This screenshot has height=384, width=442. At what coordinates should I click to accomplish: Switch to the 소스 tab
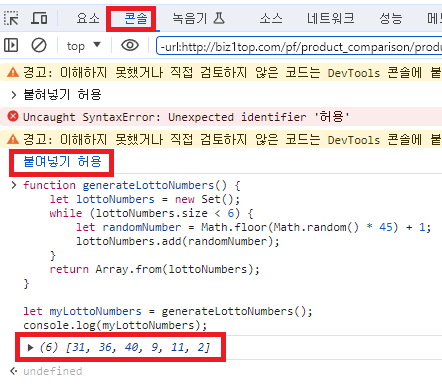tap(271, 18)
